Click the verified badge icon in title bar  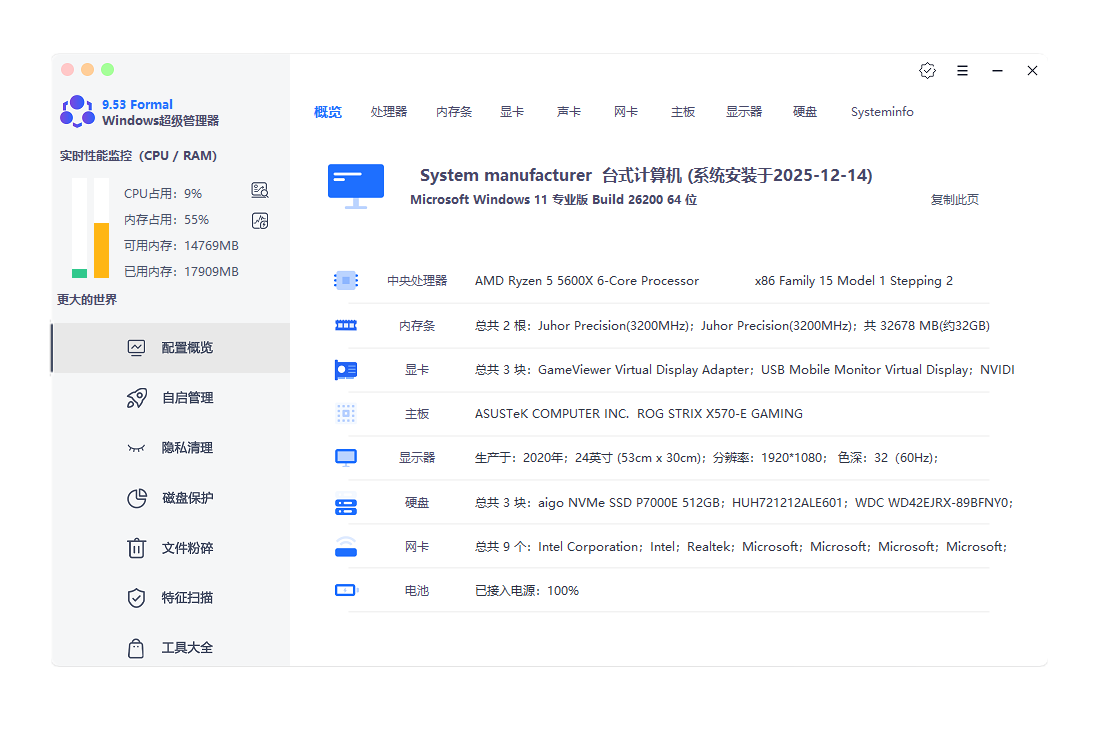[927, 71]
